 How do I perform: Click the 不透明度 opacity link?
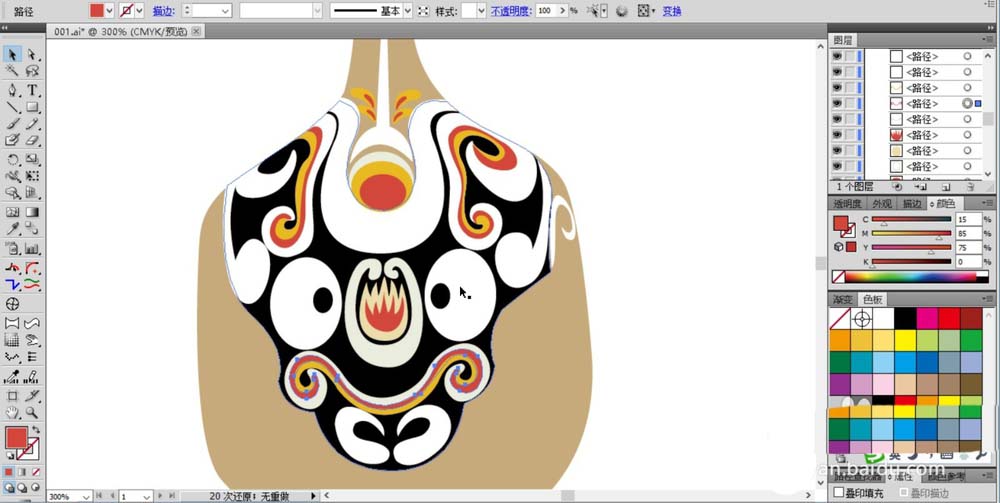point(510,11)
